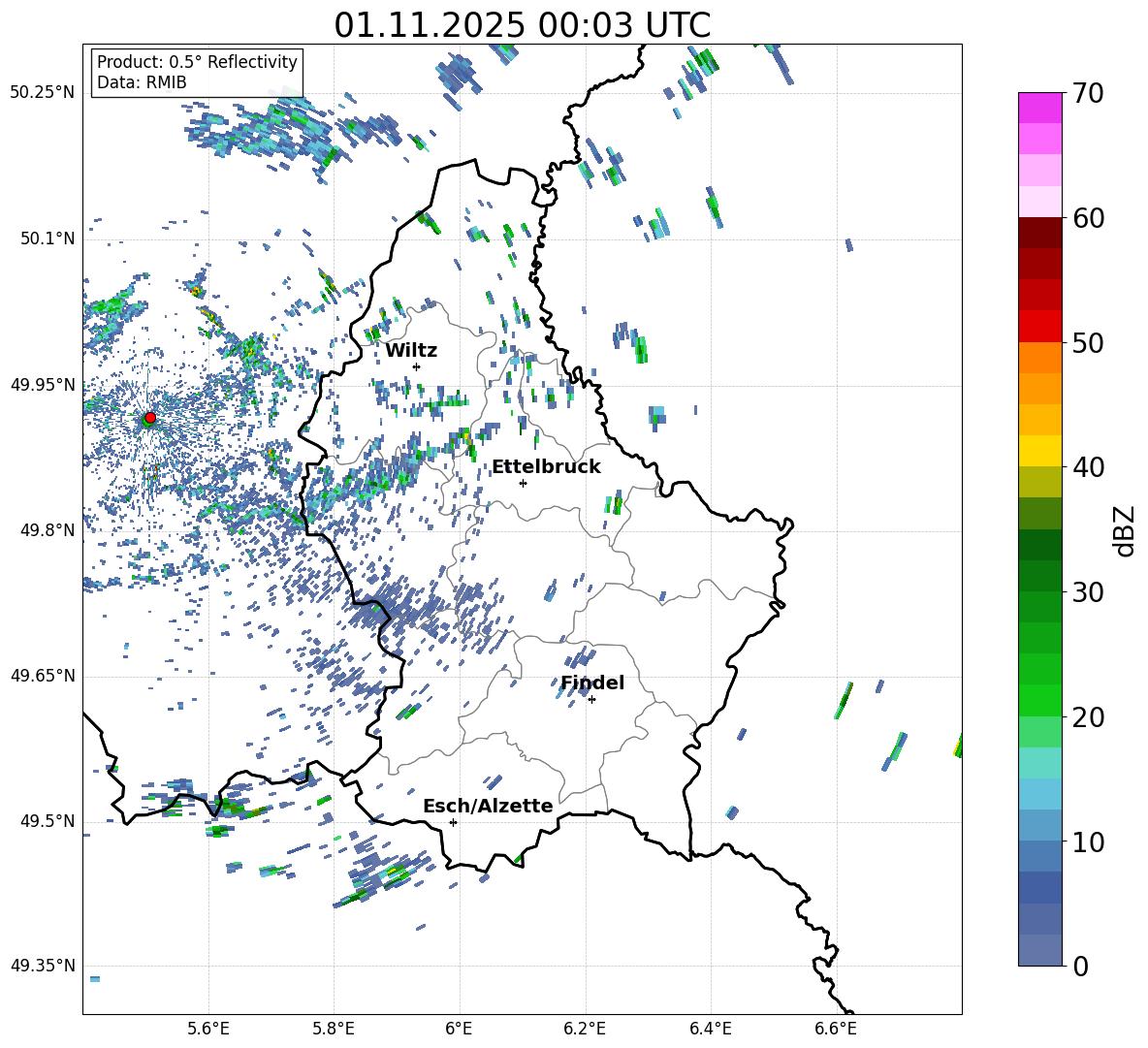Click the colorbar tick label 10
The image size is (1148, 1048).
(1088, 842)
